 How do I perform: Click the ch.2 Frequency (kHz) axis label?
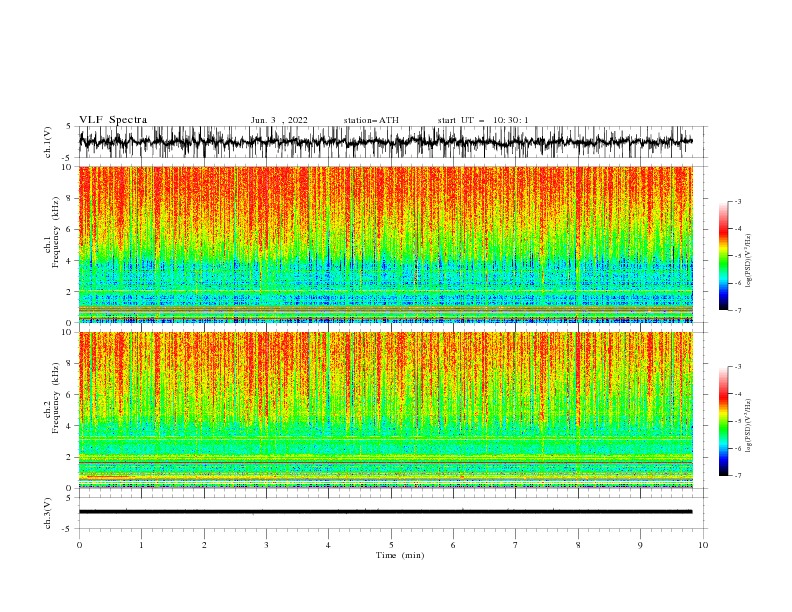point(52,397)
